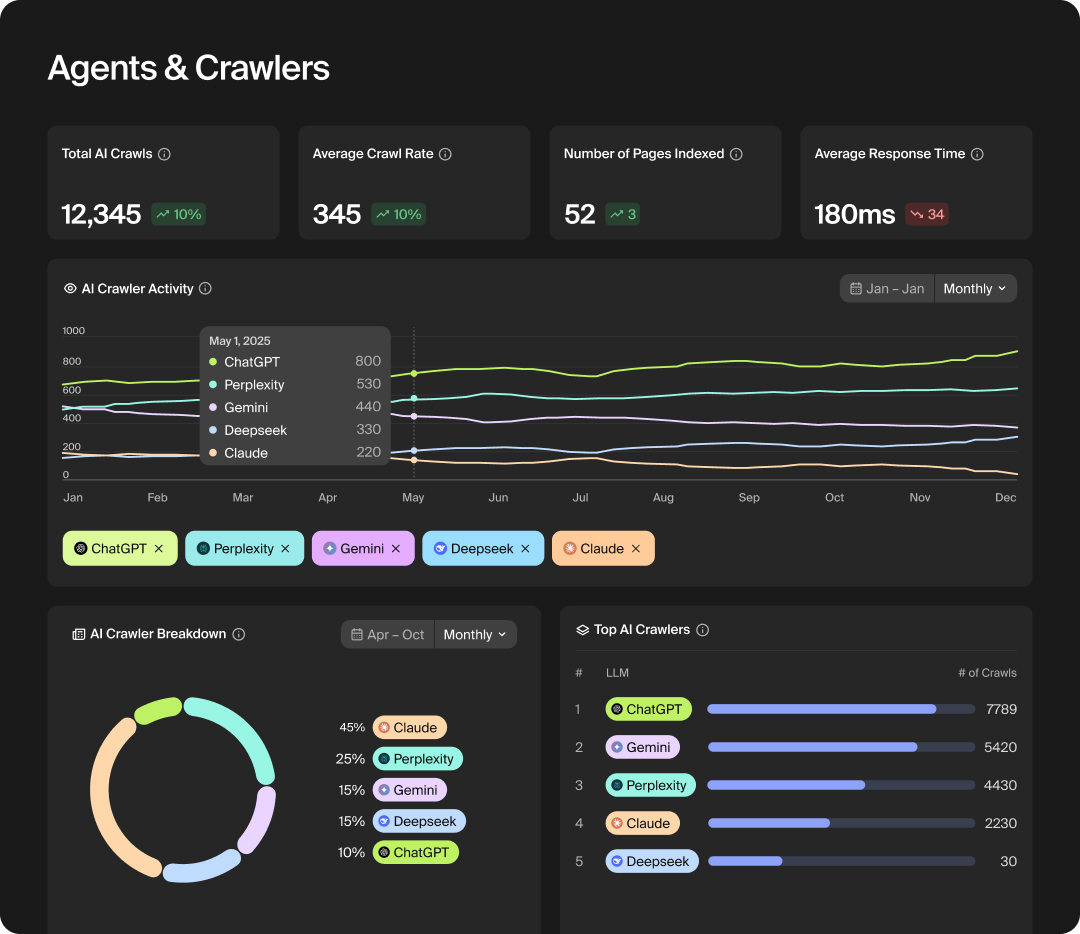The image size is (1080, 934).
Task: Click info icon for Number of Pages Indexed
Action: pyautogui.click(x=736, y=154)
